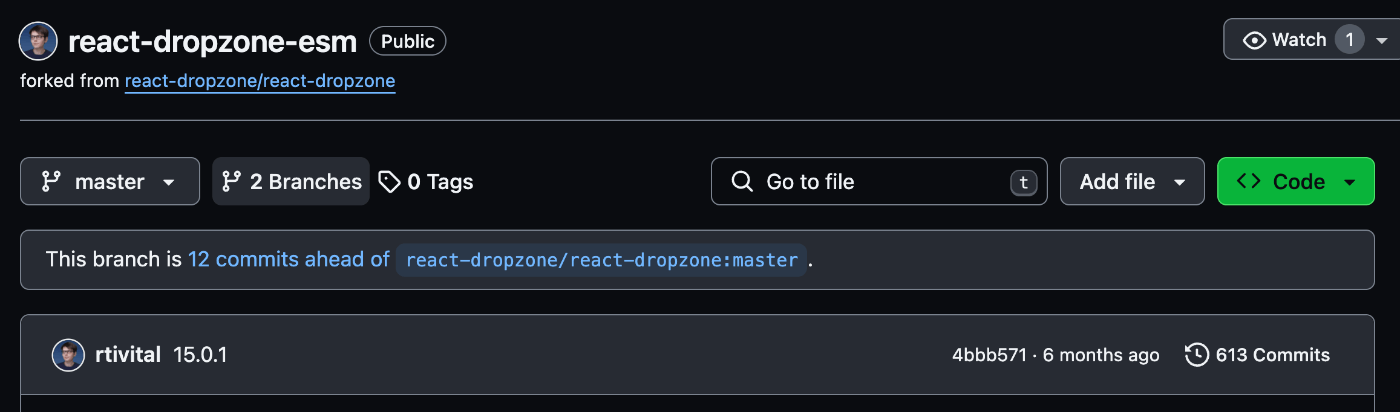The width and height of the screenshot is (1400, 412).
Task: Click the eye icon in Watch button
Action: click(1254, 40)
